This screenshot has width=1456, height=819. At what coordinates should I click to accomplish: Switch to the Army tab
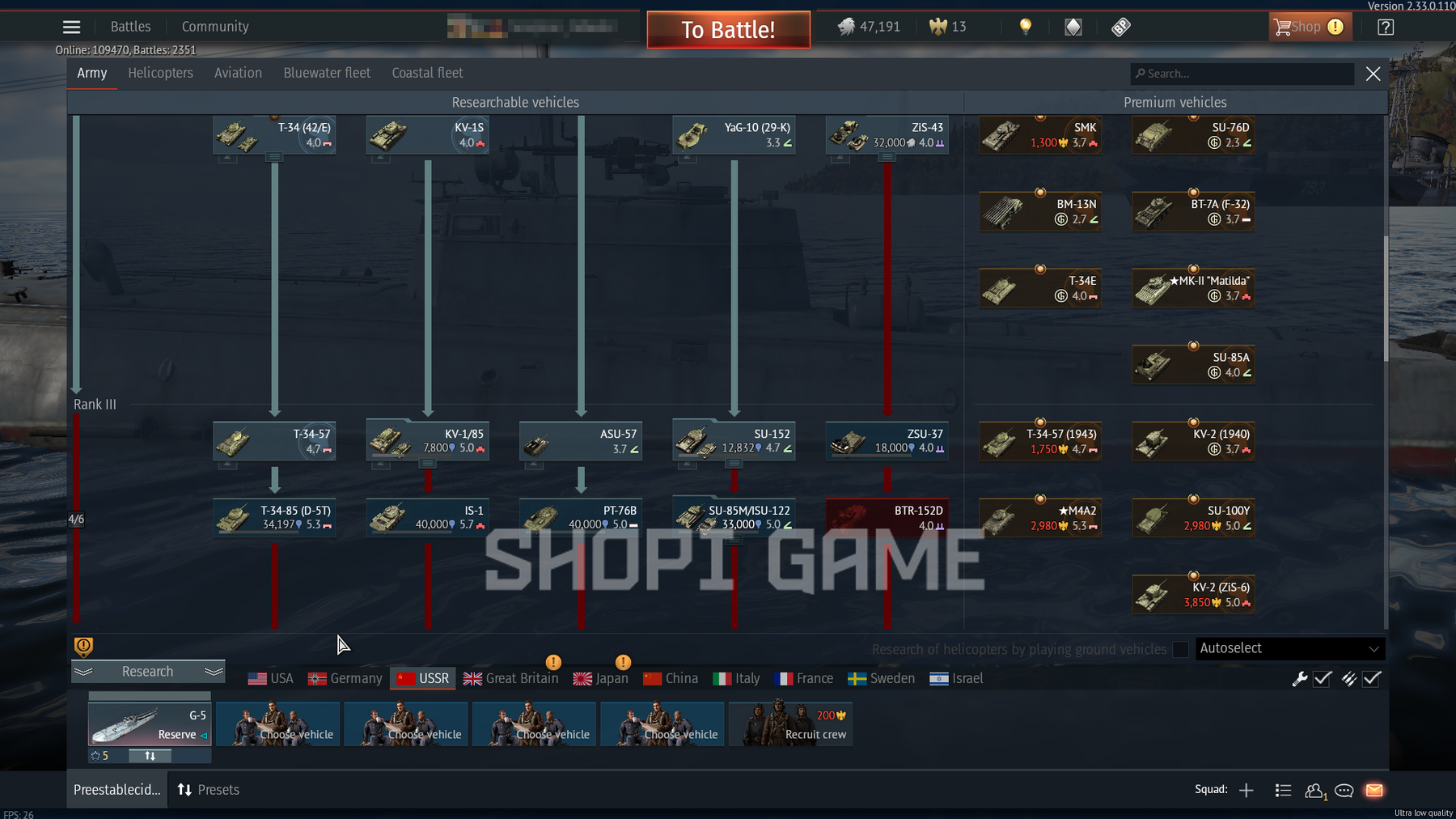coord(92,73)
